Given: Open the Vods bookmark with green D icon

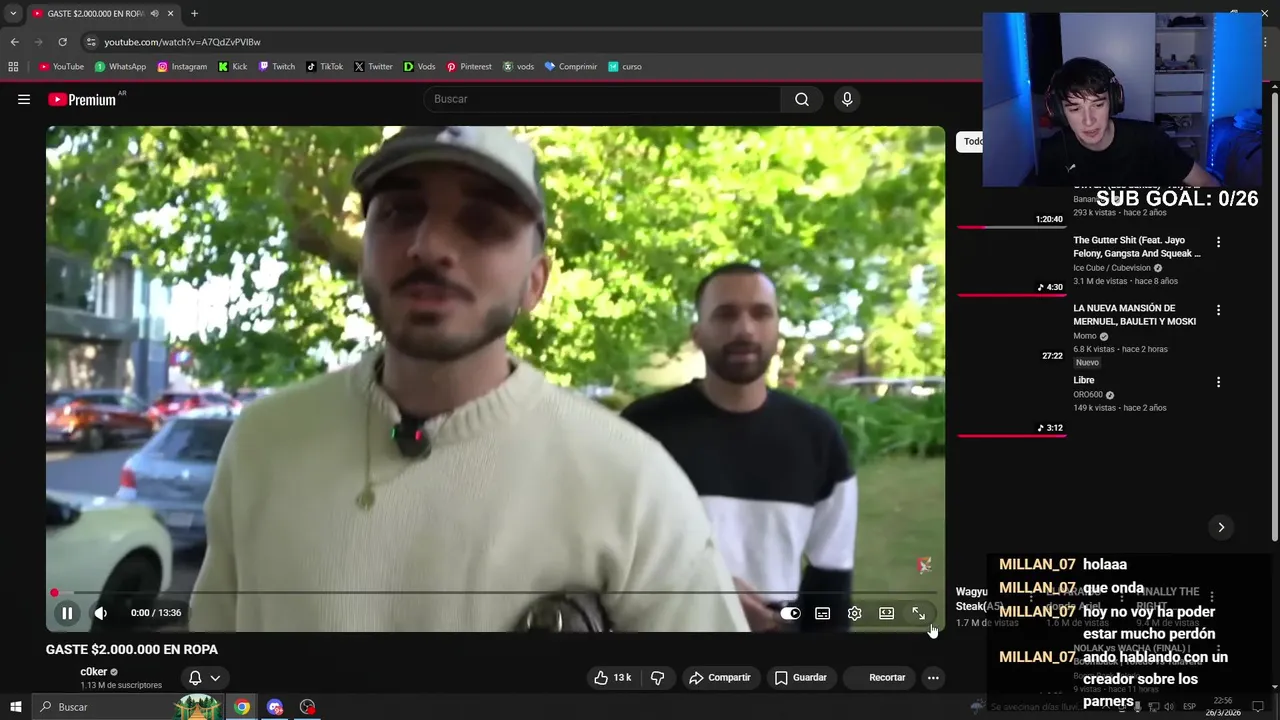Looking at the screenshot, I should [419, 67].
